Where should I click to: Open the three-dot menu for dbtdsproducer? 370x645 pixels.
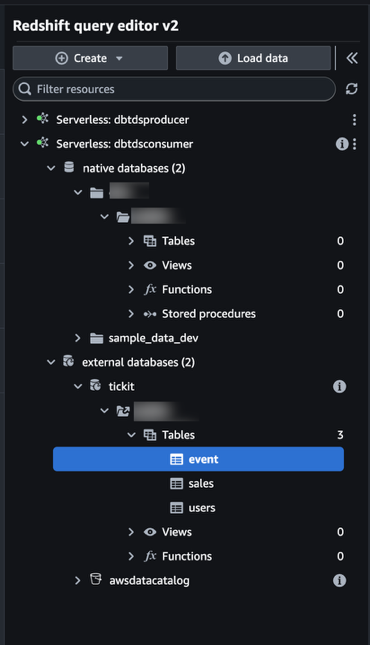(354, 120)
